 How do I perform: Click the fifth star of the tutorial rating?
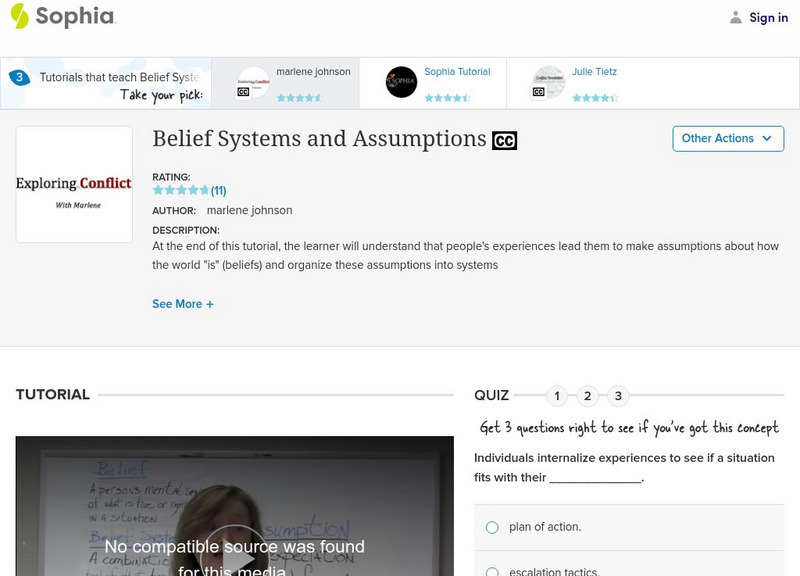tap(204, 189)
